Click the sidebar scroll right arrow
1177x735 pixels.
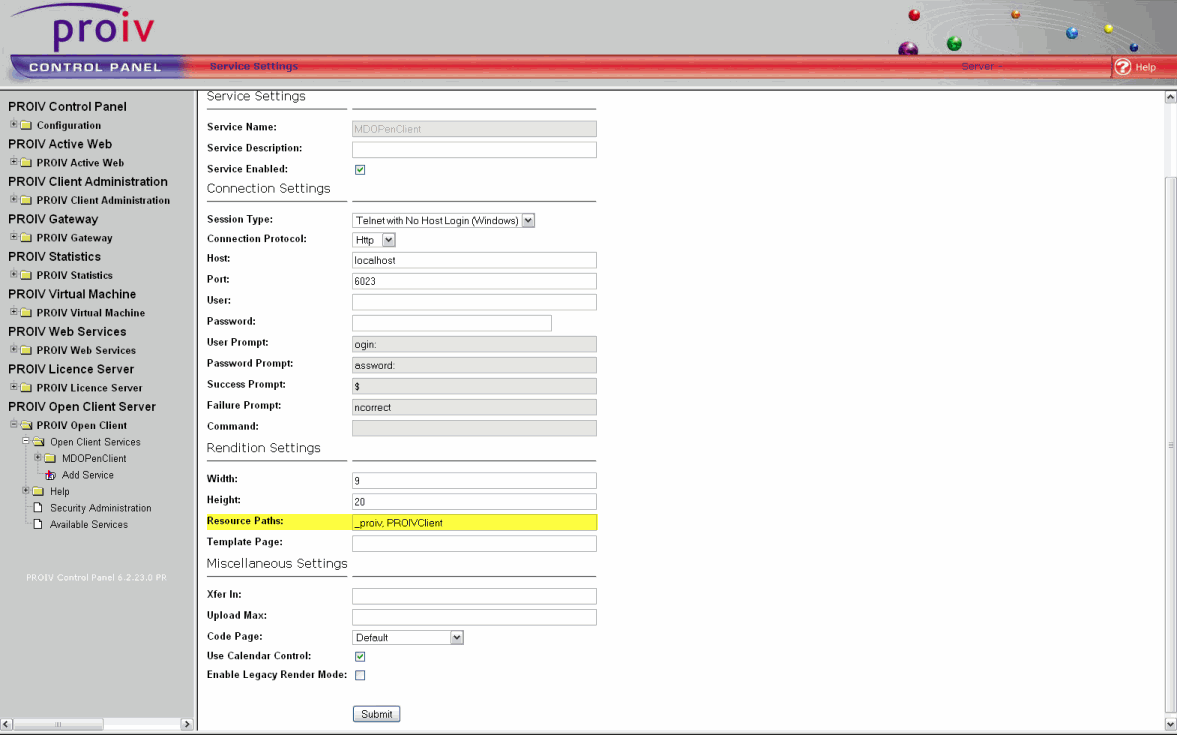click(x=187, y=724)
